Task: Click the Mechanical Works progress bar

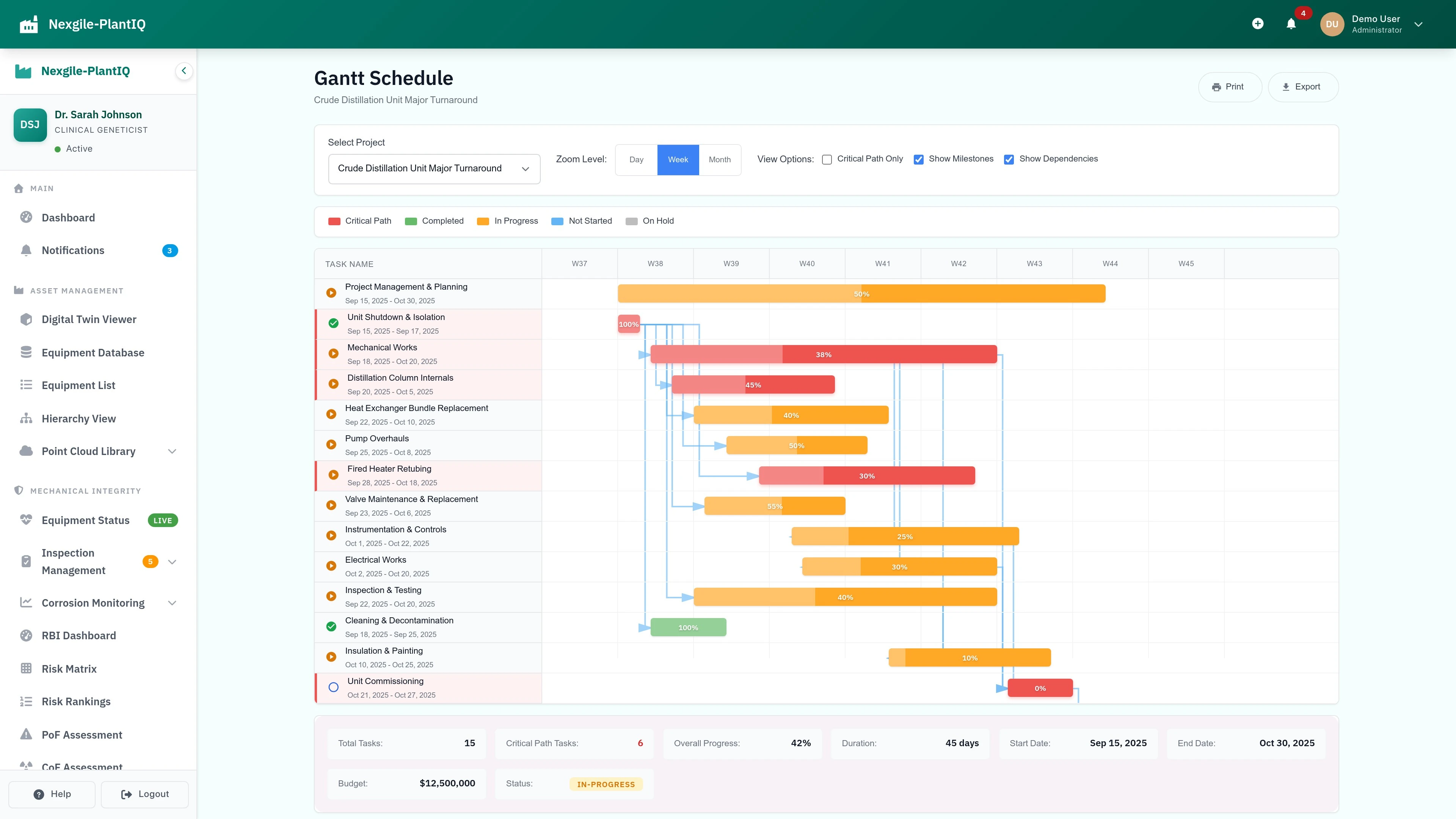Action: [x=823, y=355]
